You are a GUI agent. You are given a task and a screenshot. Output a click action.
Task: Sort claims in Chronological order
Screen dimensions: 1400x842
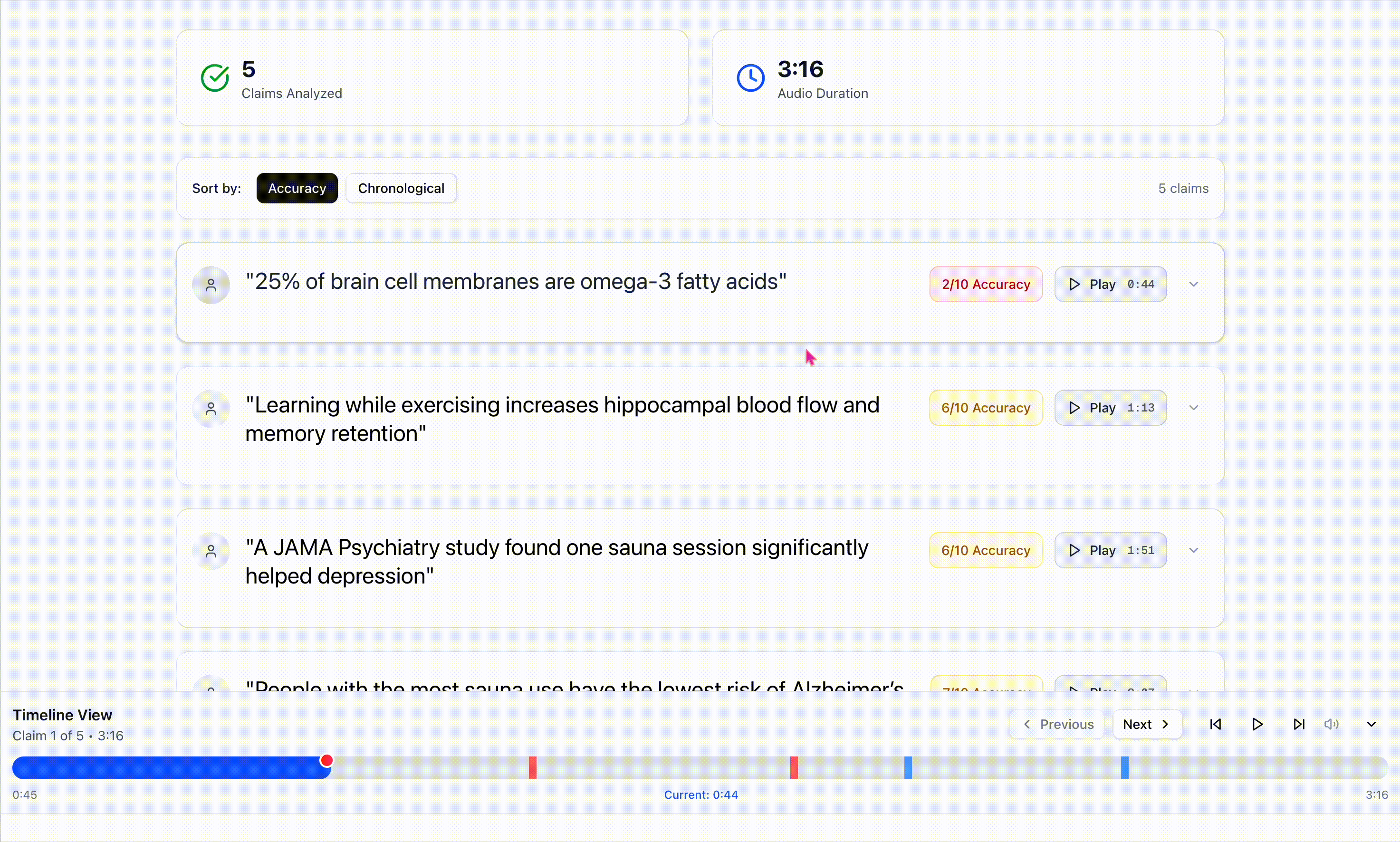coord(401,188)
